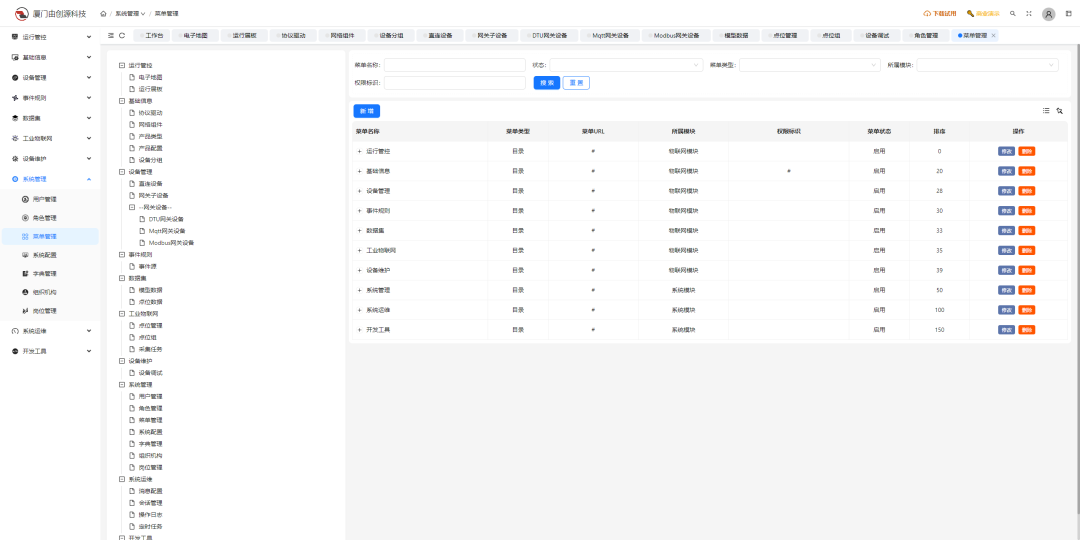
Task: Click the 下载试用 link in the header
Action: coord(940,14)
